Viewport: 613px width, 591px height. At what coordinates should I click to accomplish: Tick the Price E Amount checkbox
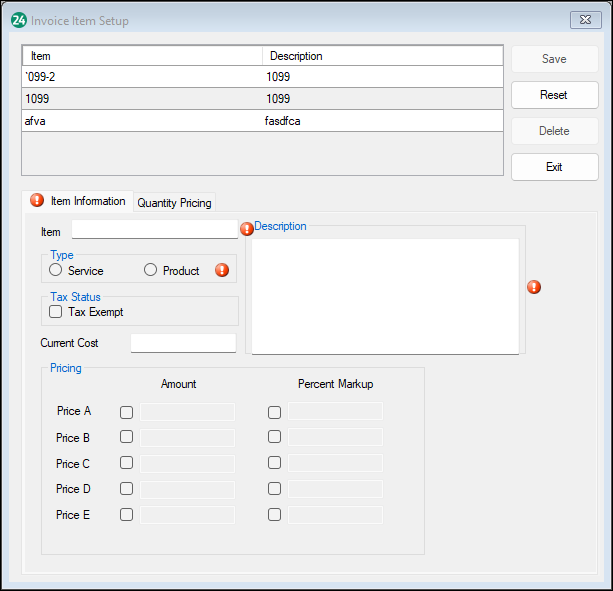coord(126,515)
